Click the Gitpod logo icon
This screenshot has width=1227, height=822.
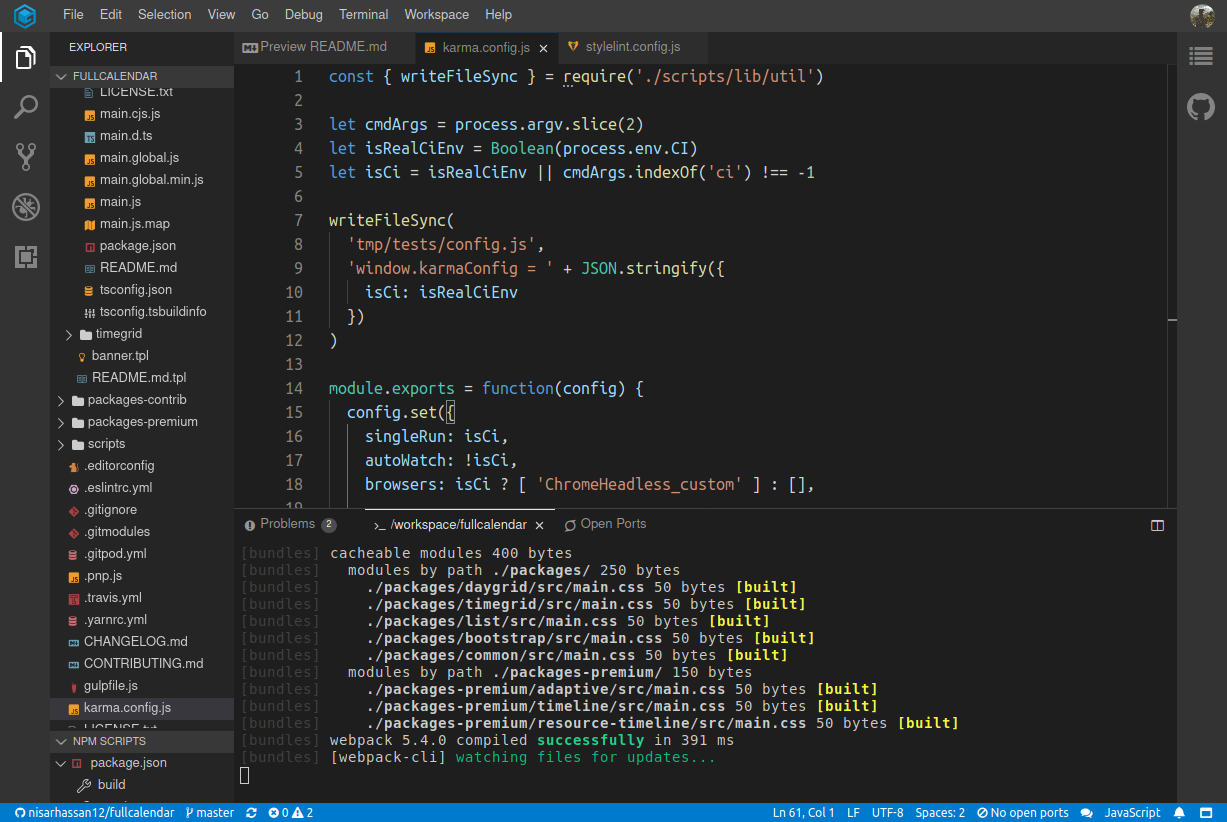click(25, 15)
